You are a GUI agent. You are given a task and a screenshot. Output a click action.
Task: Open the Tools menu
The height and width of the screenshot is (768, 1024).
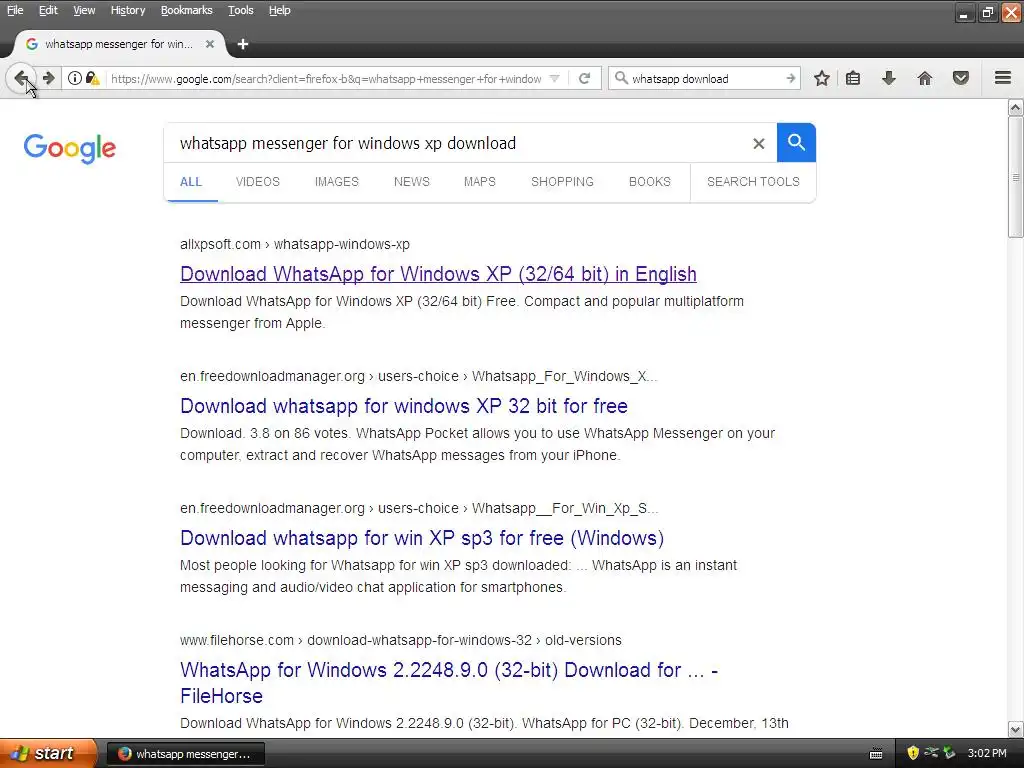pos(240,10)
